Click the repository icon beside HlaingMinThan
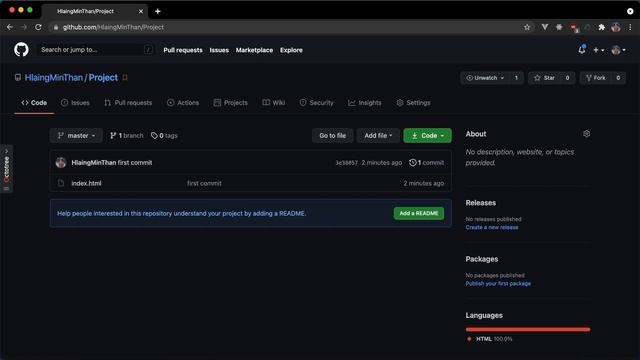 18,78
